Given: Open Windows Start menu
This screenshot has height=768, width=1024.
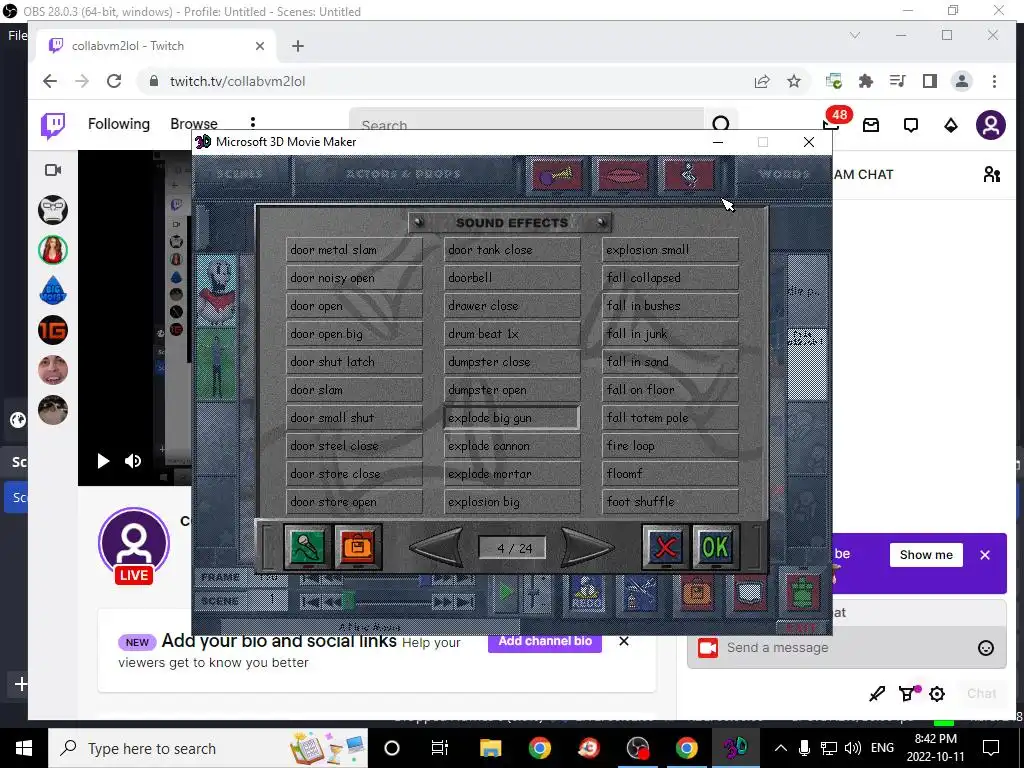Looking at the screenshot, I should 24,748.
